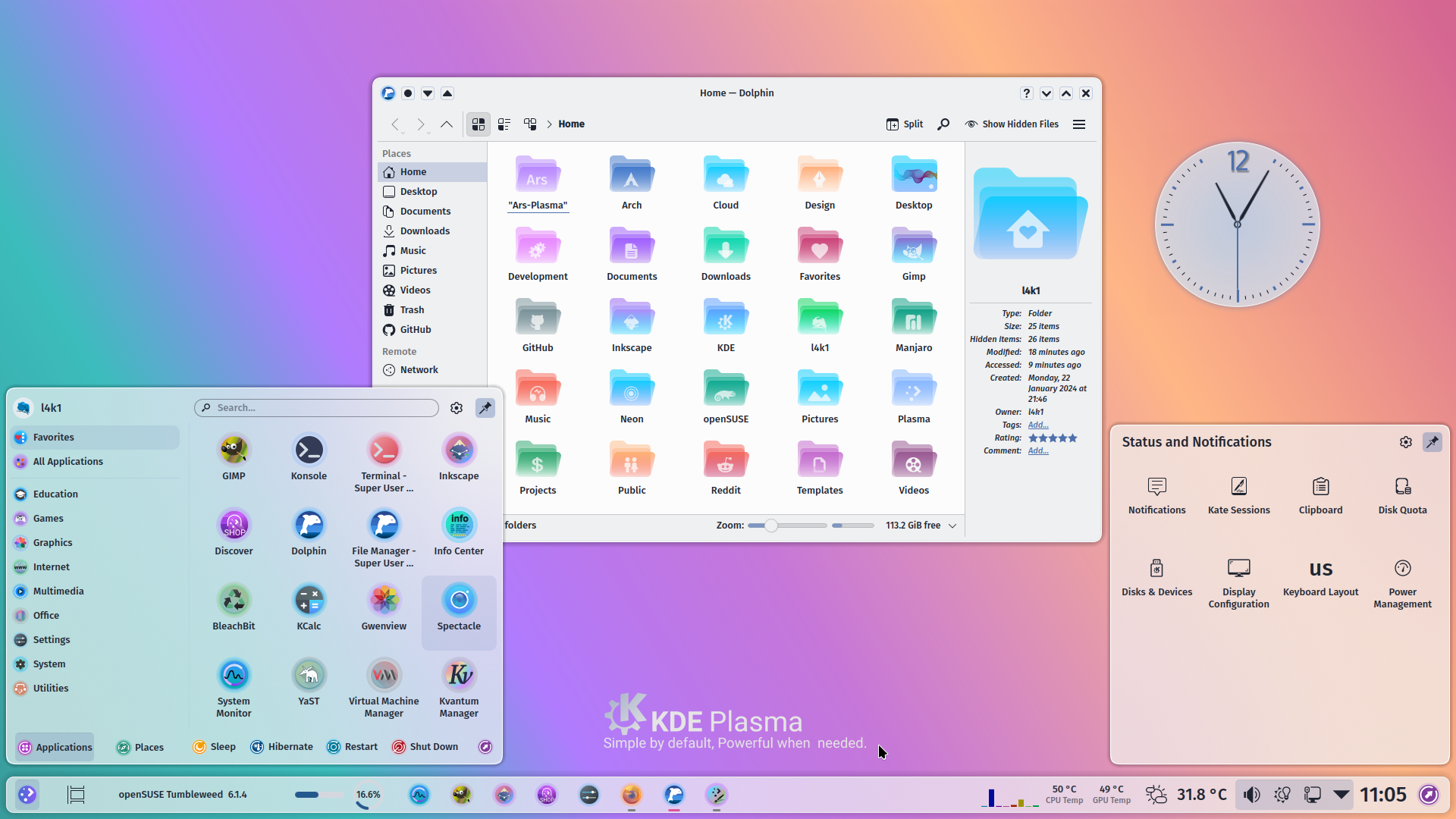Open GIMP from launcher favorites
This screenshot has height=819, width=1456.
[234, 457]
